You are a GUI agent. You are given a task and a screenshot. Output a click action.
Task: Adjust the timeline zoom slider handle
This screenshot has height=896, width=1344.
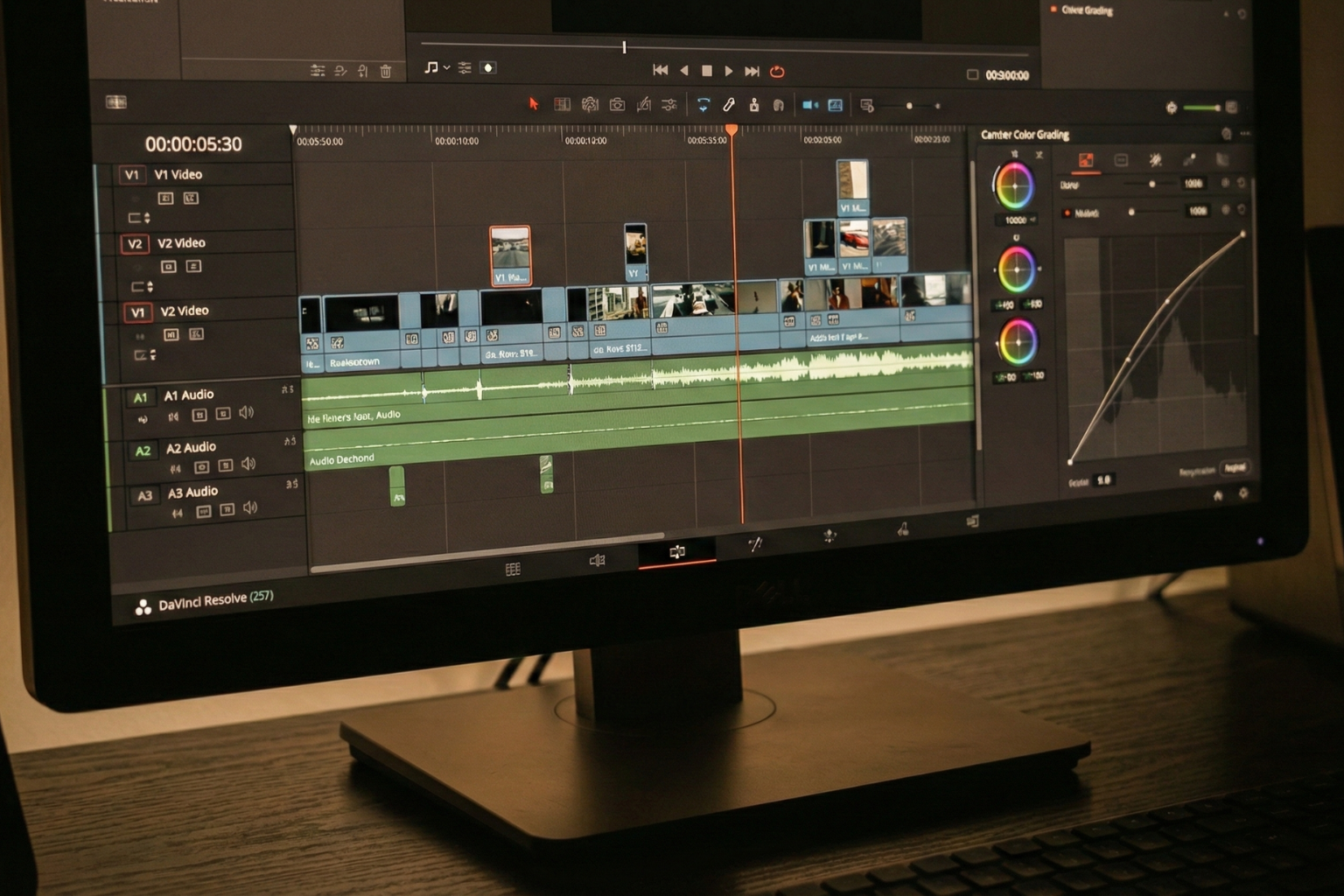[x=909, y=106]
